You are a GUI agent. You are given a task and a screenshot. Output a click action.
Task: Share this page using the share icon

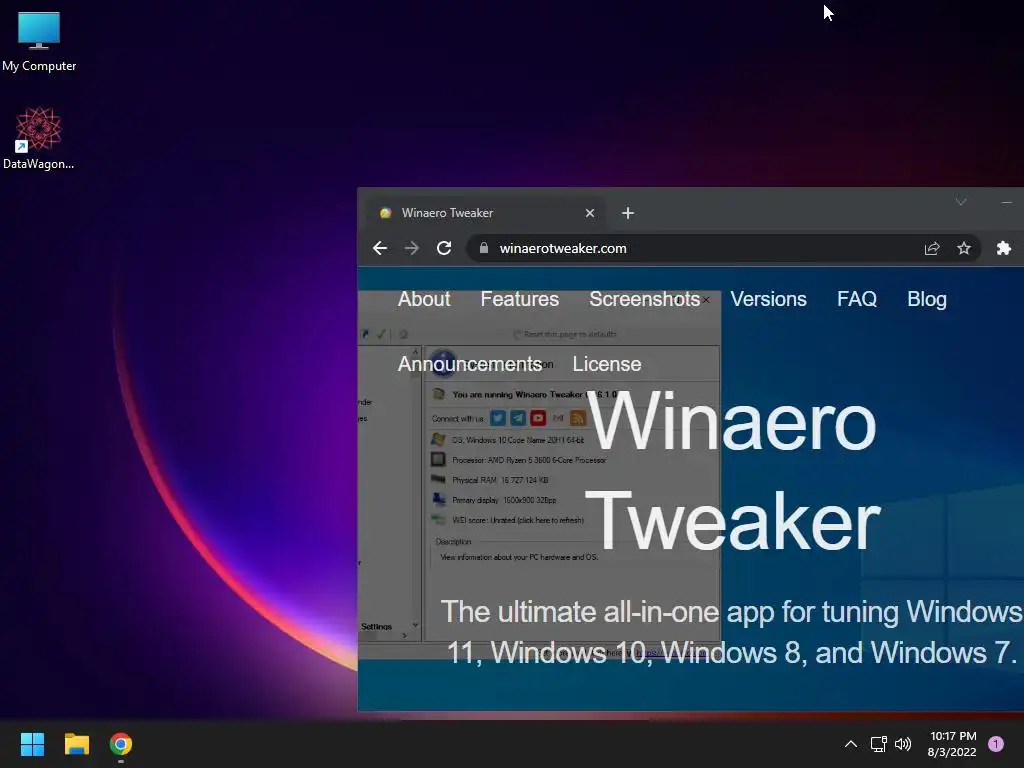pyautogui.click(x=932, y=248)
